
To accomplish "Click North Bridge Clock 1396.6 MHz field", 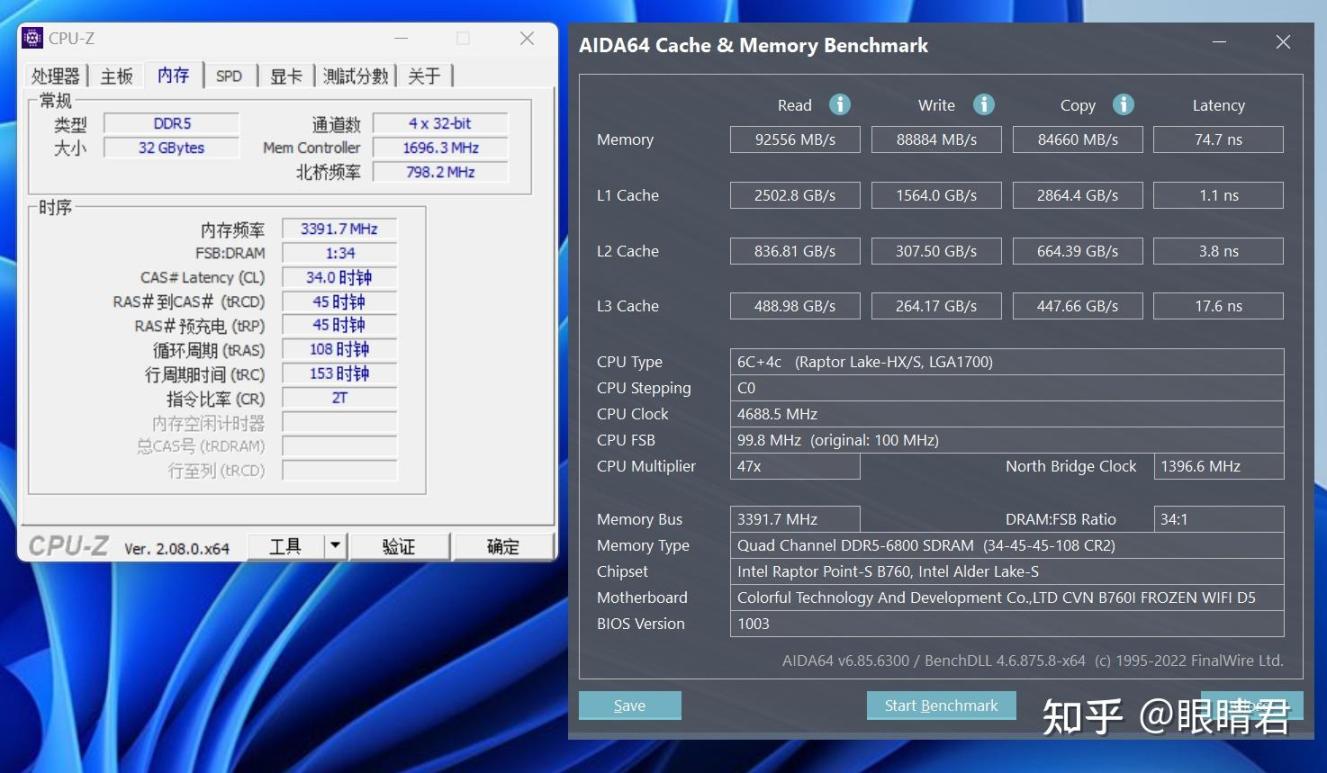I will click(x=1219, y=466).
